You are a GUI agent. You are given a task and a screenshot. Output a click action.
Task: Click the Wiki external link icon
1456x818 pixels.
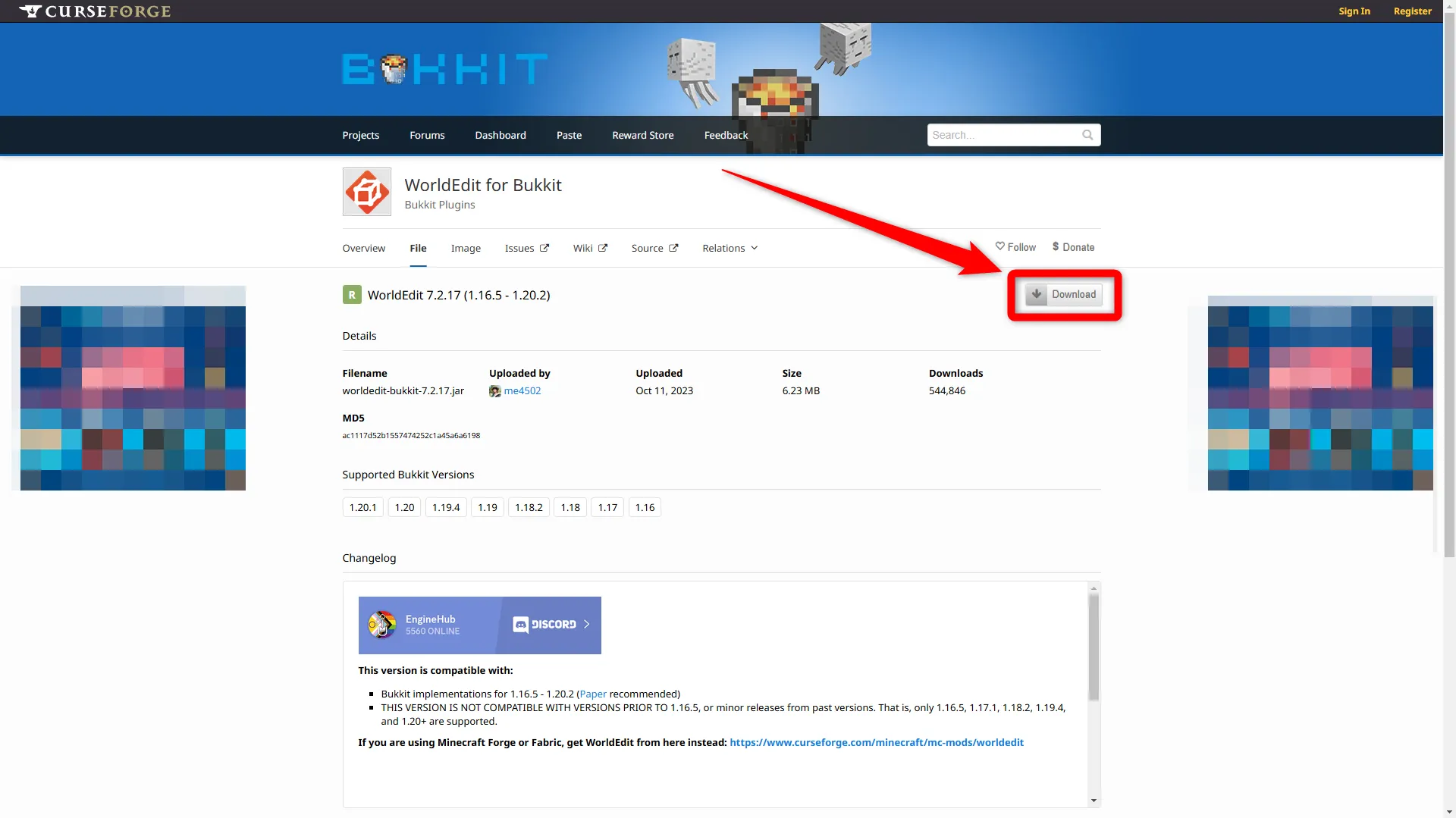(603, 248)
